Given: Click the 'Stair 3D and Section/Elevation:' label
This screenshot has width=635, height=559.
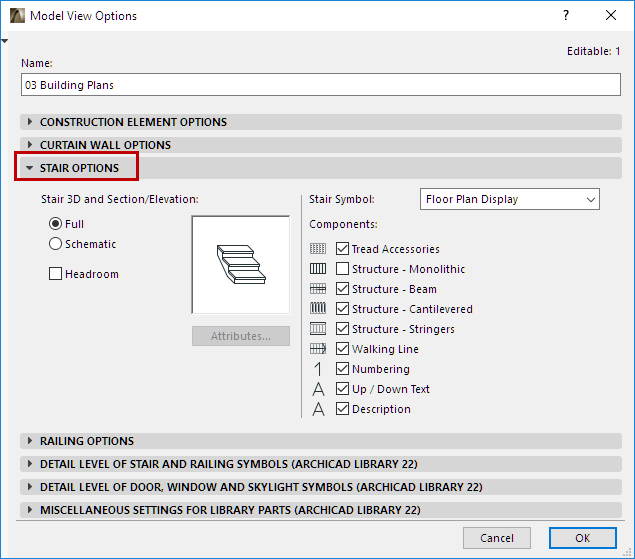Looking at the screenshot, I should point(120,199).
